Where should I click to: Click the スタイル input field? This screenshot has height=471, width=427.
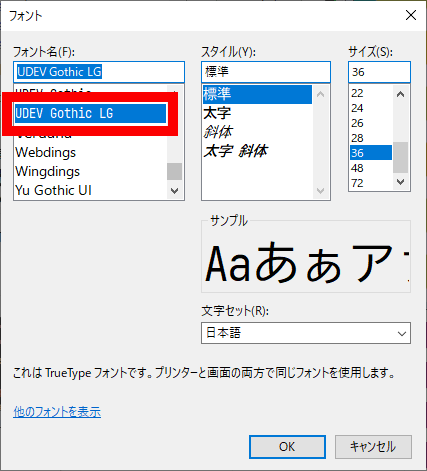(x=266, y=72)
